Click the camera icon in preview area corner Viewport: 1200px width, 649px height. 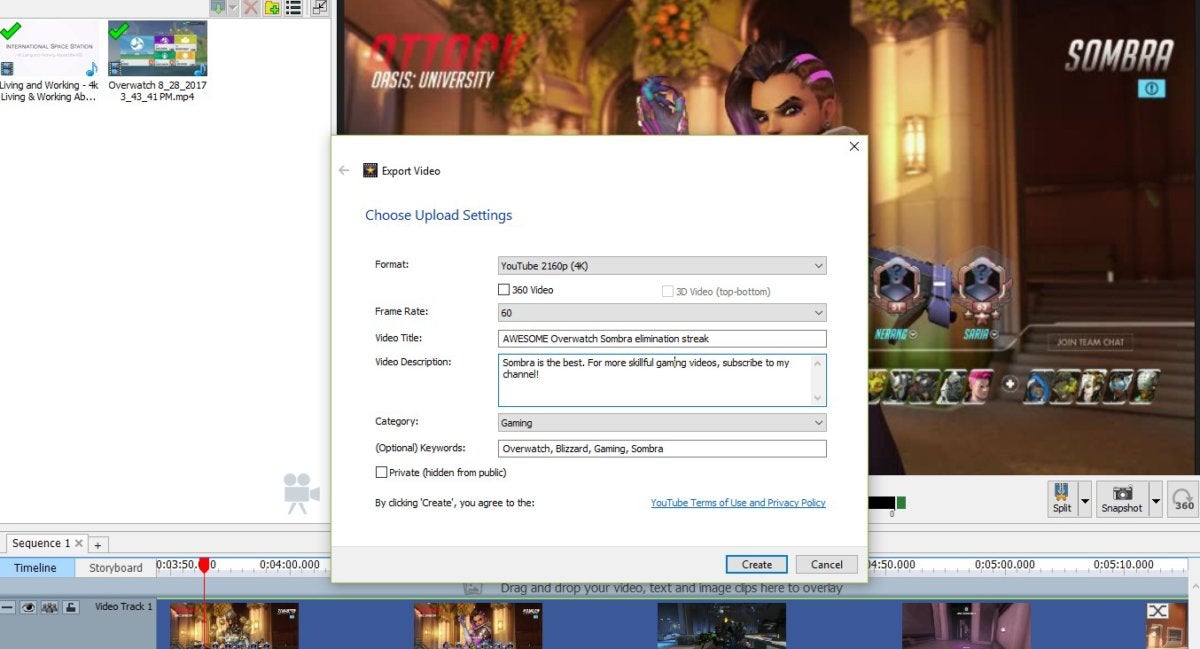[301, 493]
